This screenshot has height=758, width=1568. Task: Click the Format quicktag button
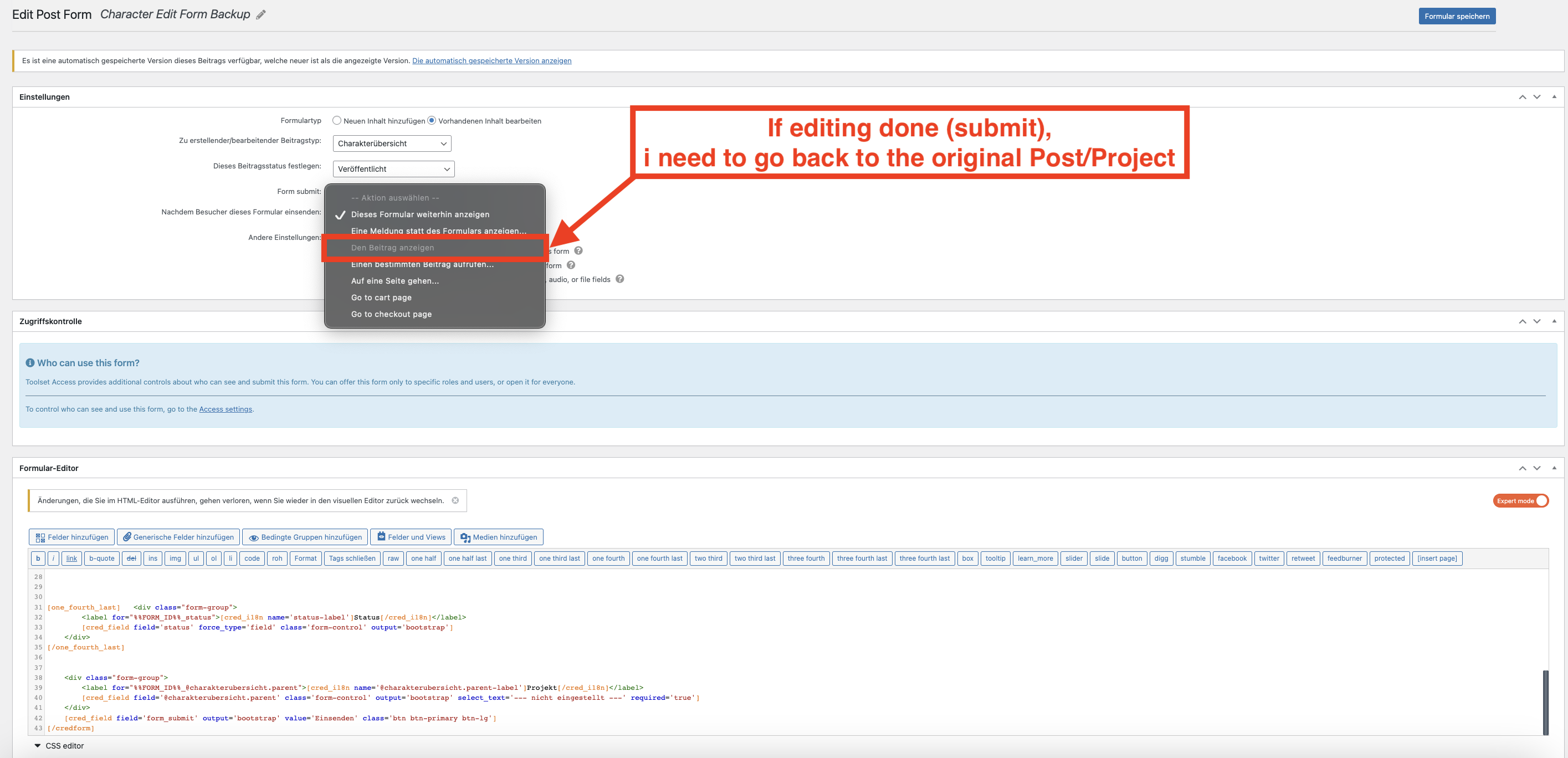(305, 559)
